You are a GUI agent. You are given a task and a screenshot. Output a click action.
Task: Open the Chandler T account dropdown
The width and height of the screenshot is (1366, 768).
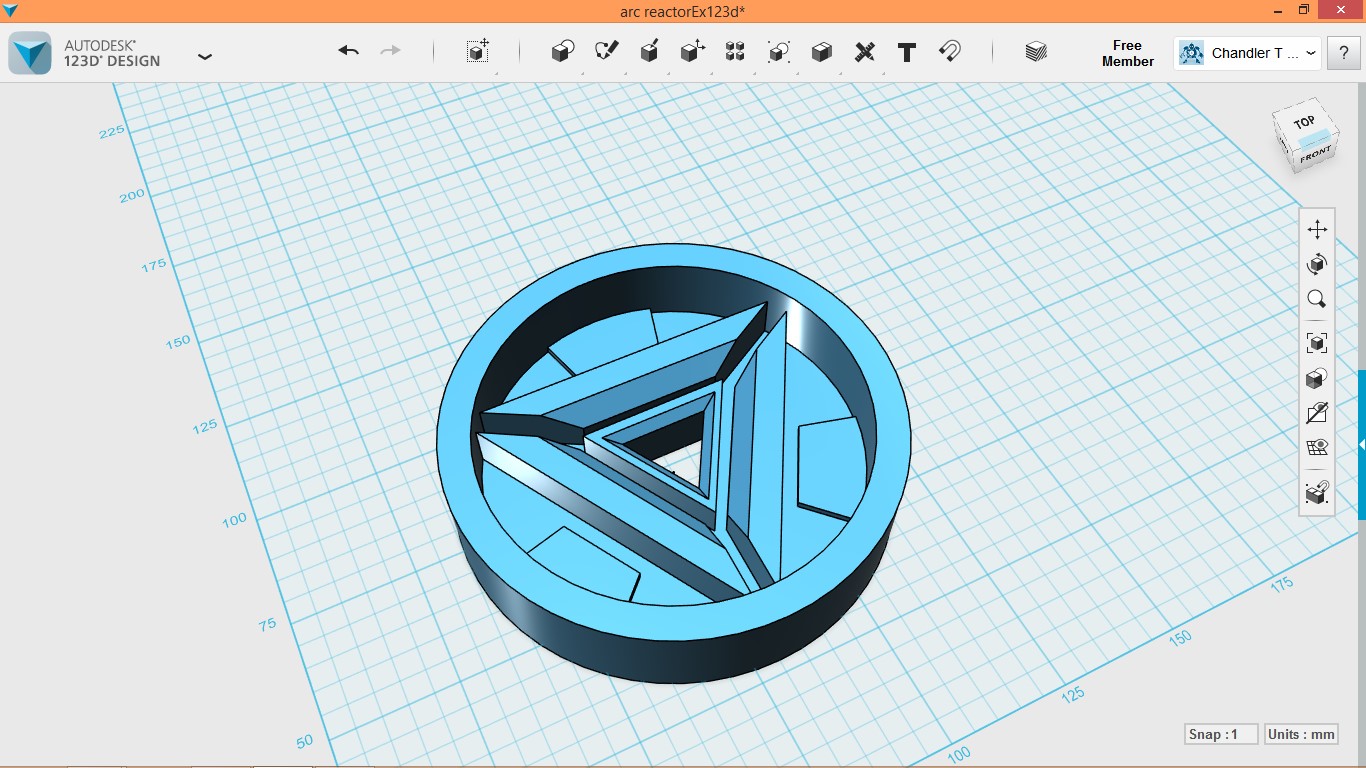pos(1248,53)
